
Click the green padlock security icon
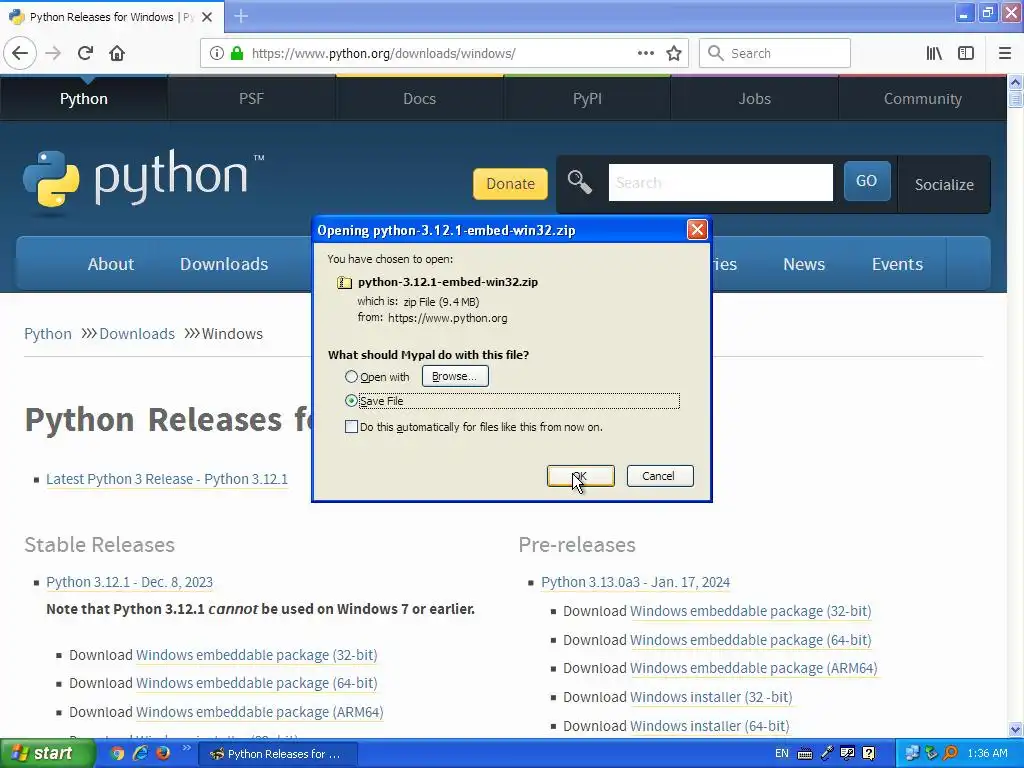[x=237, y=54]
